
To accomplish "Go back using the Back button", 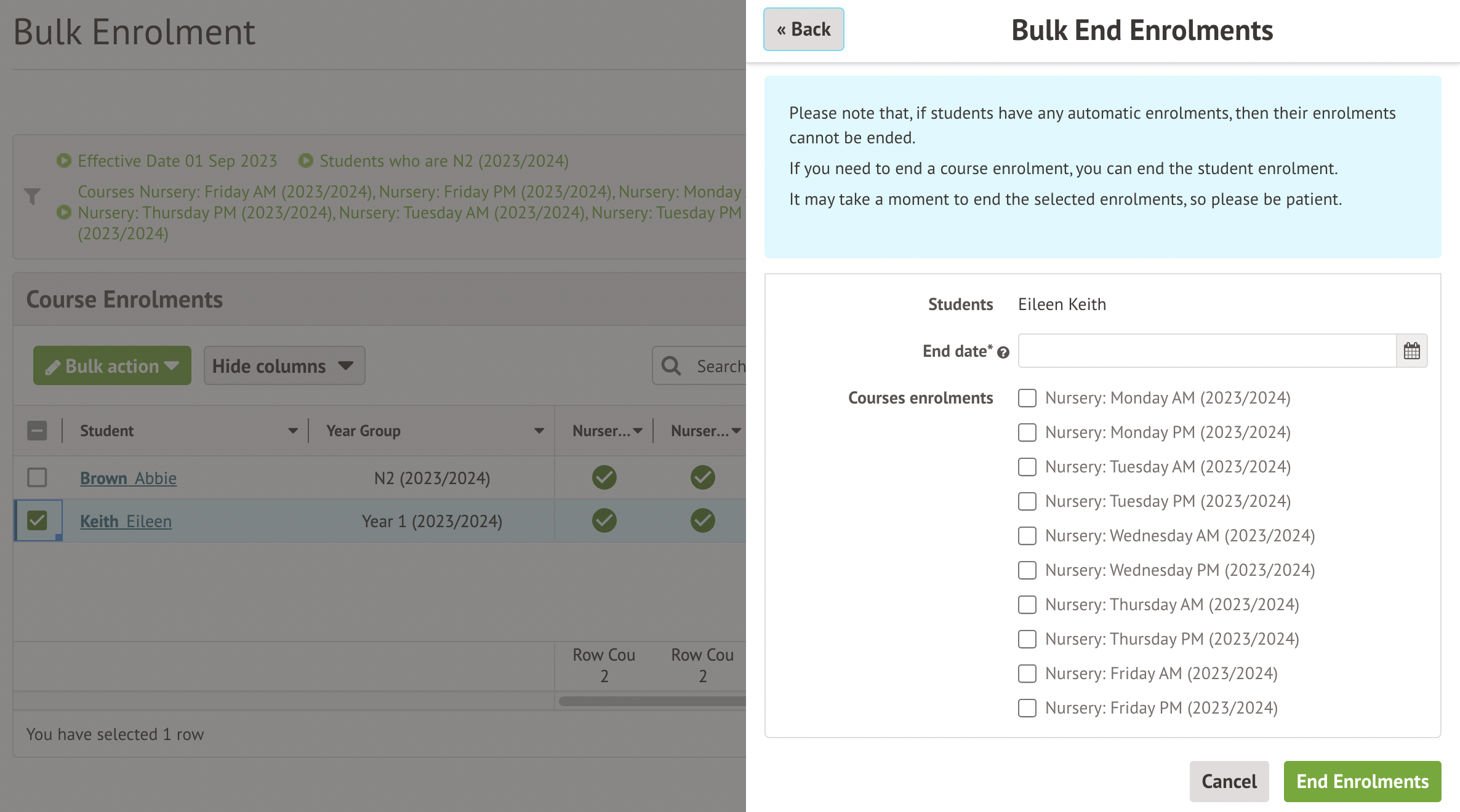I will click(803, 30).
